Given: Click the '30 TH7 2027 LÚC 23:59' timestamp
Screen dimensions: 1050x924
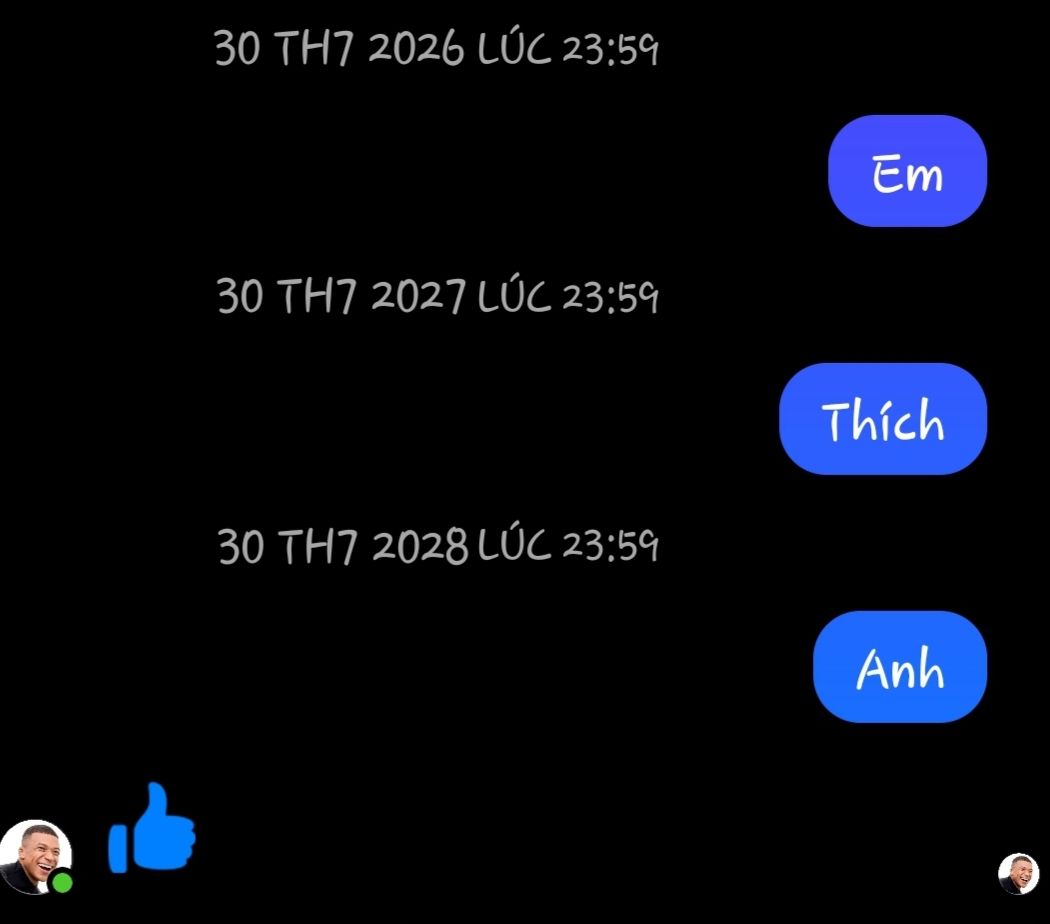Looking at the screenshot, I should tap(438, 296).
